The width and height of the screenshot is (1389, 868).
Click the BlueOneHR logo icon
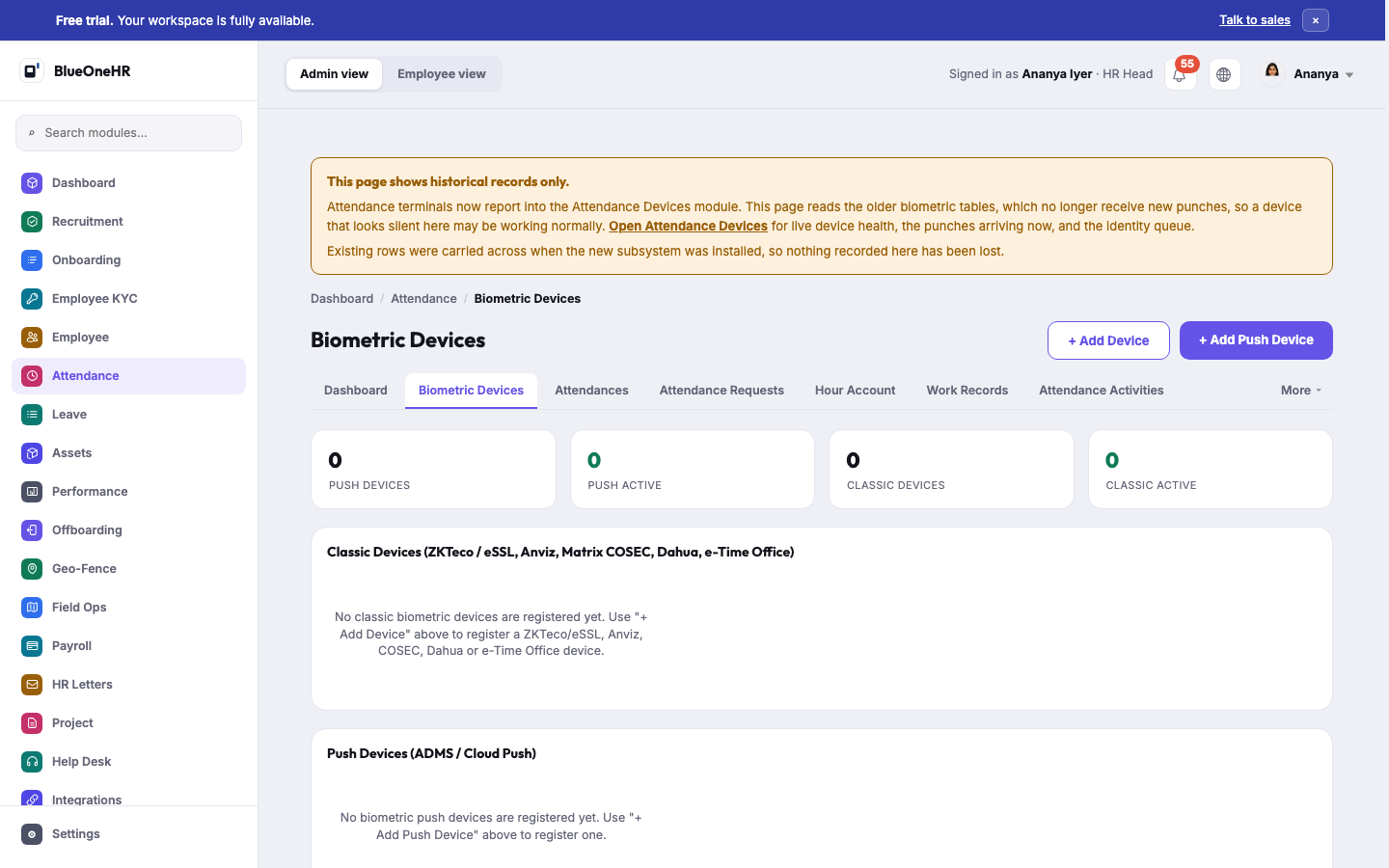point(32,70)
